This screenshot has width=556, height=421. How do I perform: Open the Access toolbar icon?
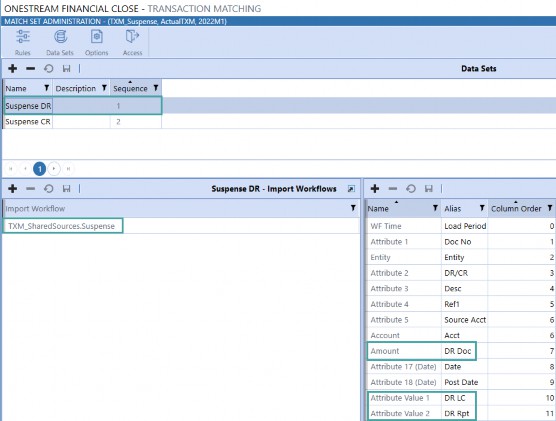[133, 43]
